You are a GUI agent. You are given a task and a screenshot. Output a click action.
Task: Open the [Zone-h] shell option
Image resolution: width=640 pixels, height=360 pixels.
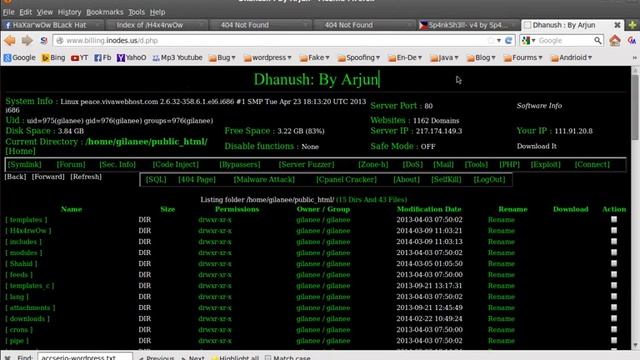point(373,164)
